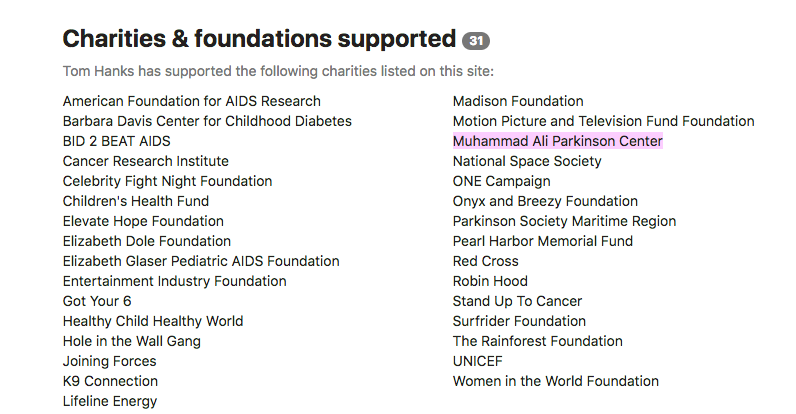Open American Foundation for AIDS Research link
Image resolution: width=796 pixels, height=414 pixels.
point(191,101)
